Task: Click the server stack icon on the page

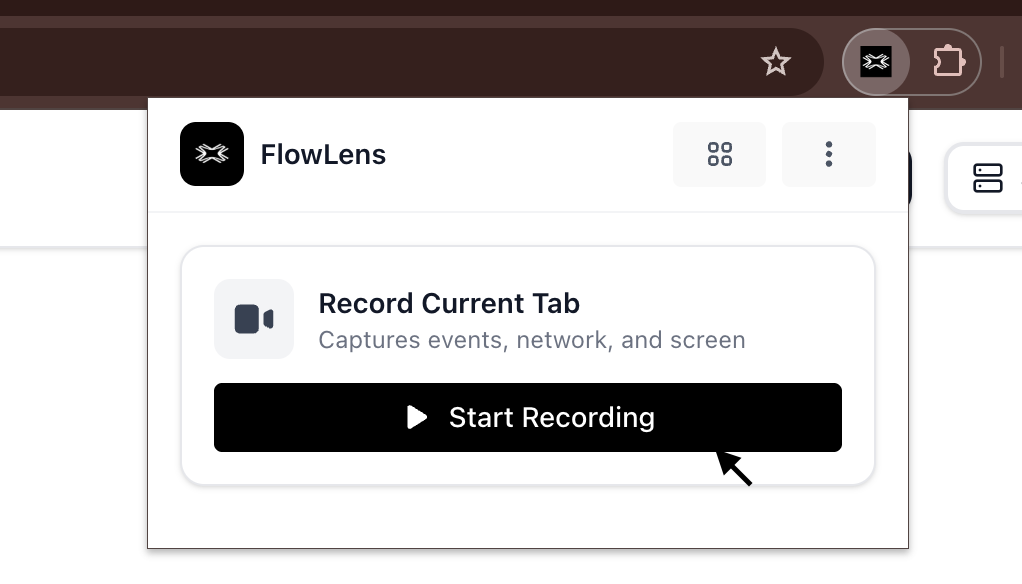Action: tap(987, 178)
